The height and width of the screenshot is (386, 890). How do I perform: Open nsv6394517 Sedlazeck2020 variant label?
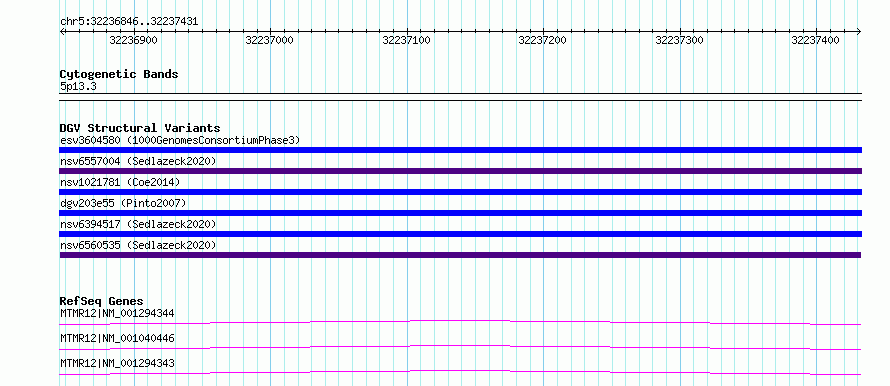pos(138,224)
